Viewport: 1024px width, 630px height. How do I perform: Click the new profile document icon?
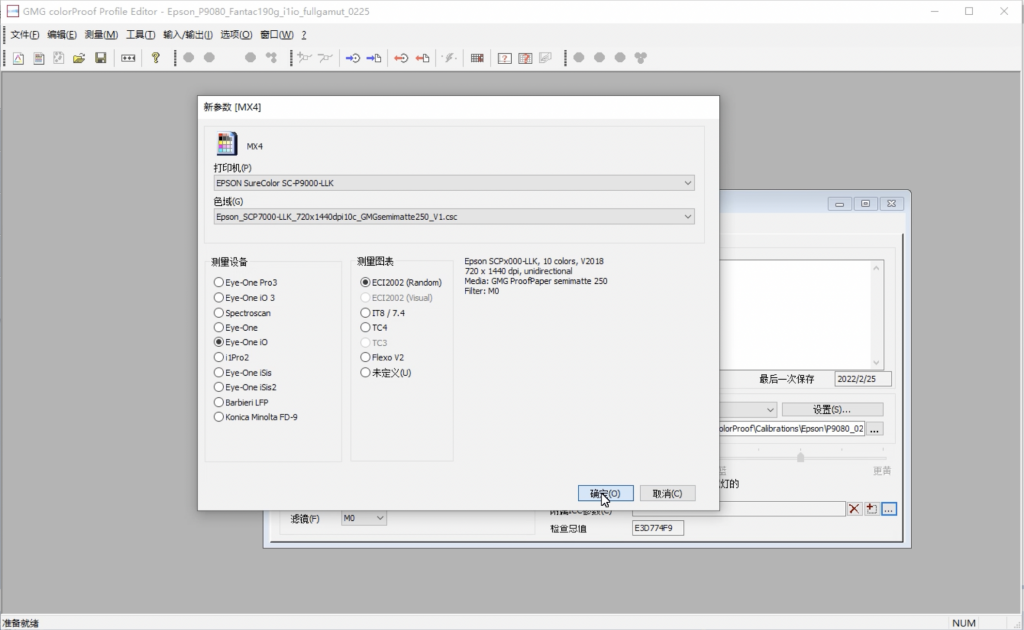pos(18,58)
